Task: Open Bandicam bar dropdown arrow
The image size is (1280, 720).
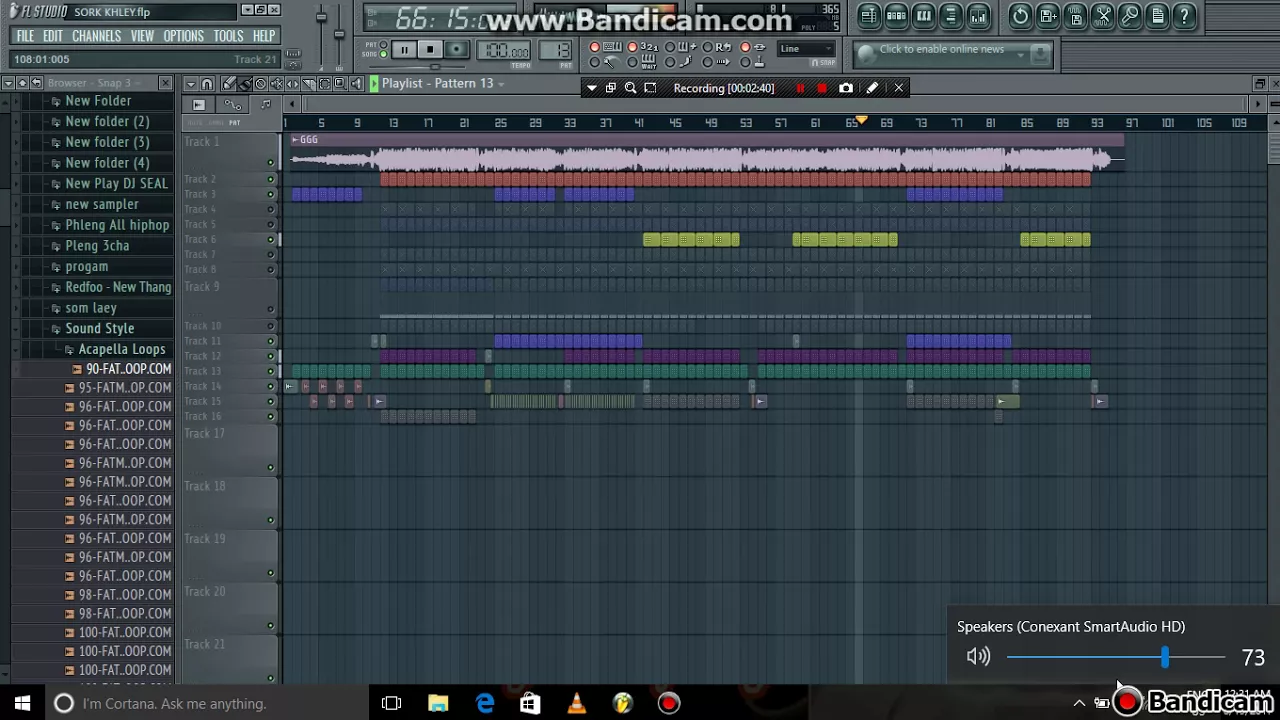Action: (592, 88)
